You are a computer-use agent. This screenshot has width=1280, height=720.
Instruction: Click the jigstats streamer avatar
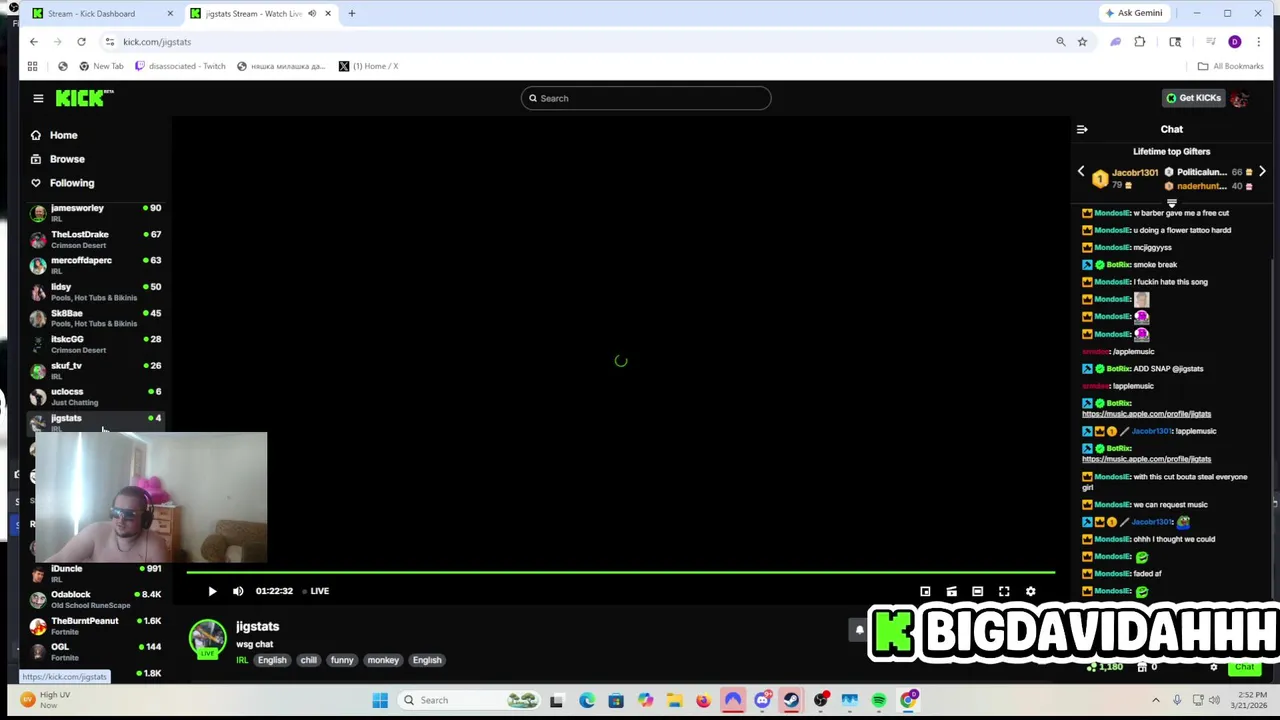tap(207, 638)
